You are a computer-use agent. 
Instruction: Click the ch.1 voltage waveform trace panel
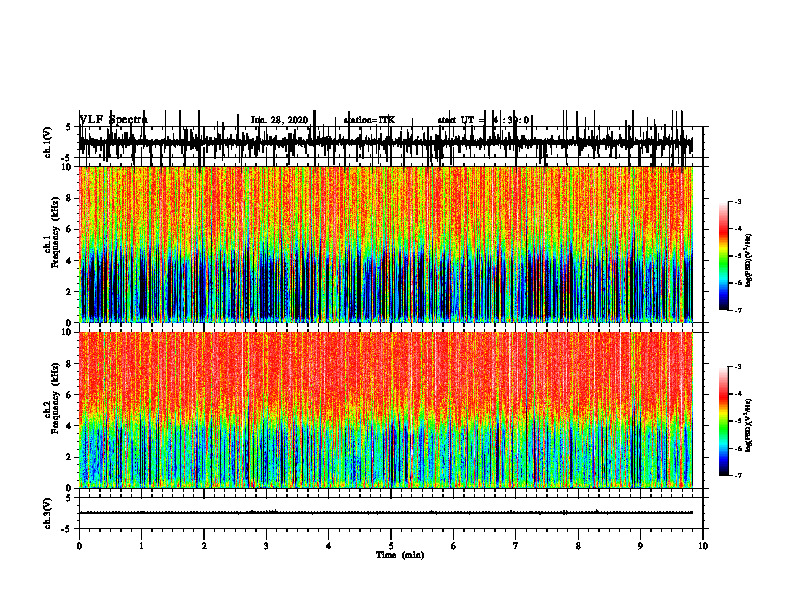tap(391, 142)
